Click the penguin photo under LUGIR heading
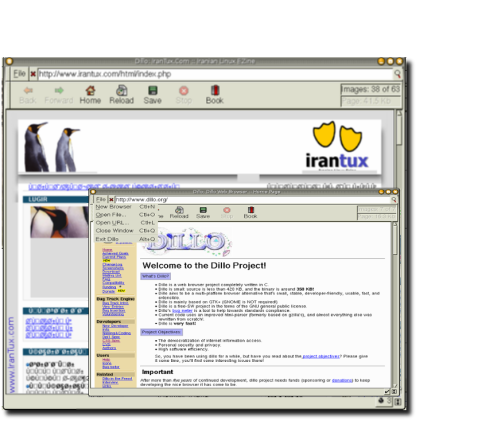Screen dimensions: 482x421 click(59, 222)
